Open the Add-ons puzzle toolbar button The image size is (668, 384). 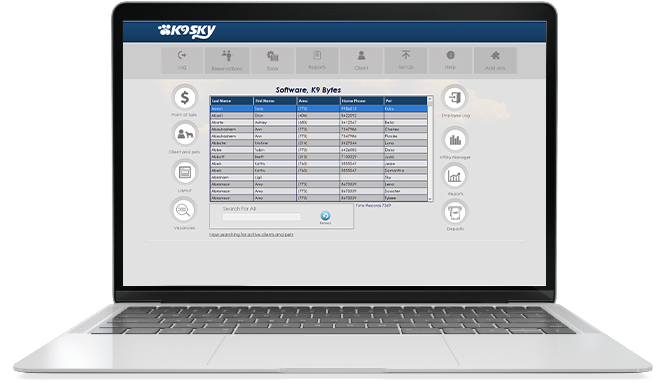coord(495,60)
